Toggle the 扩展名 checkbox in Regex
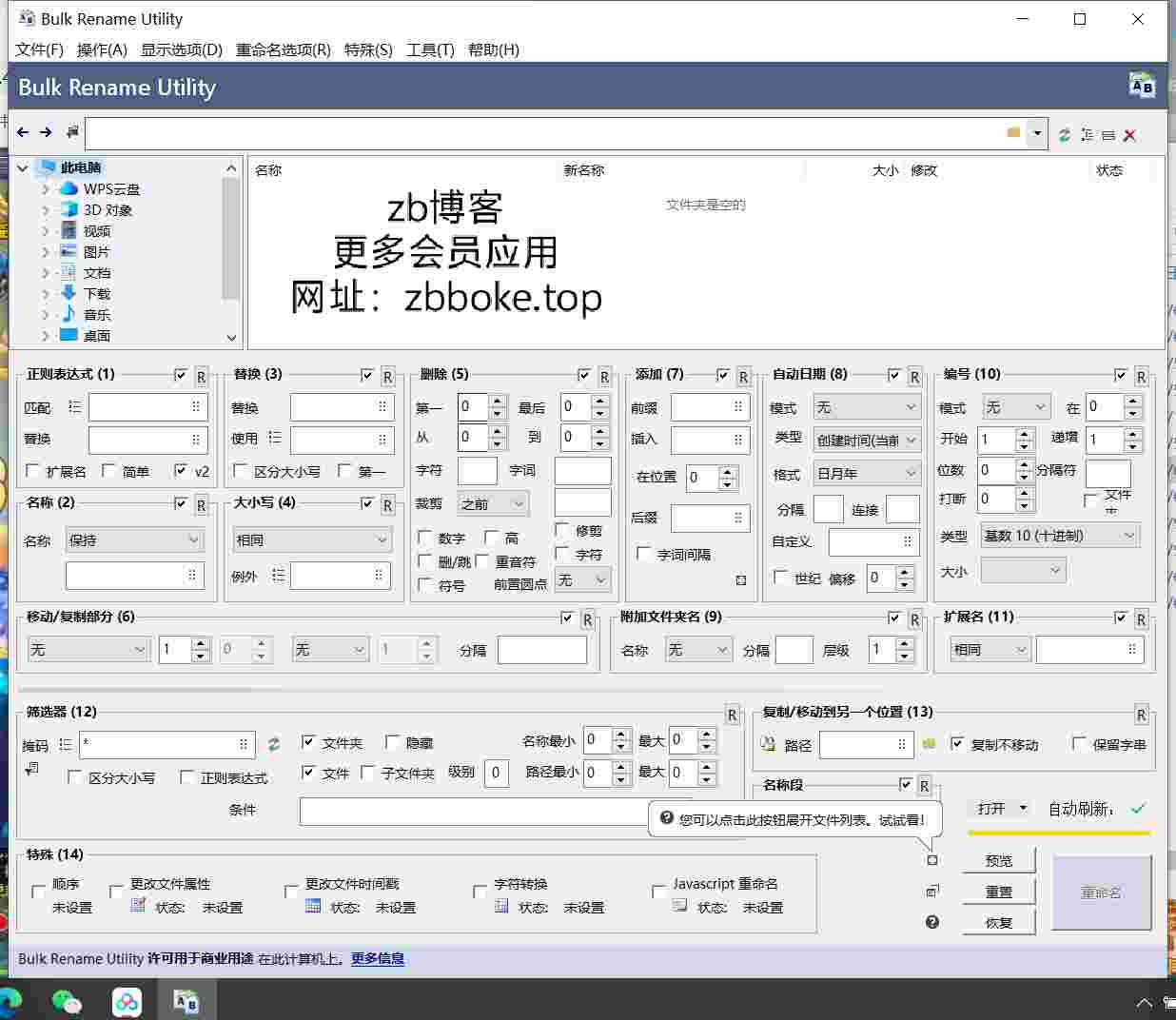1176x1020 pixels. click(33, 470)
